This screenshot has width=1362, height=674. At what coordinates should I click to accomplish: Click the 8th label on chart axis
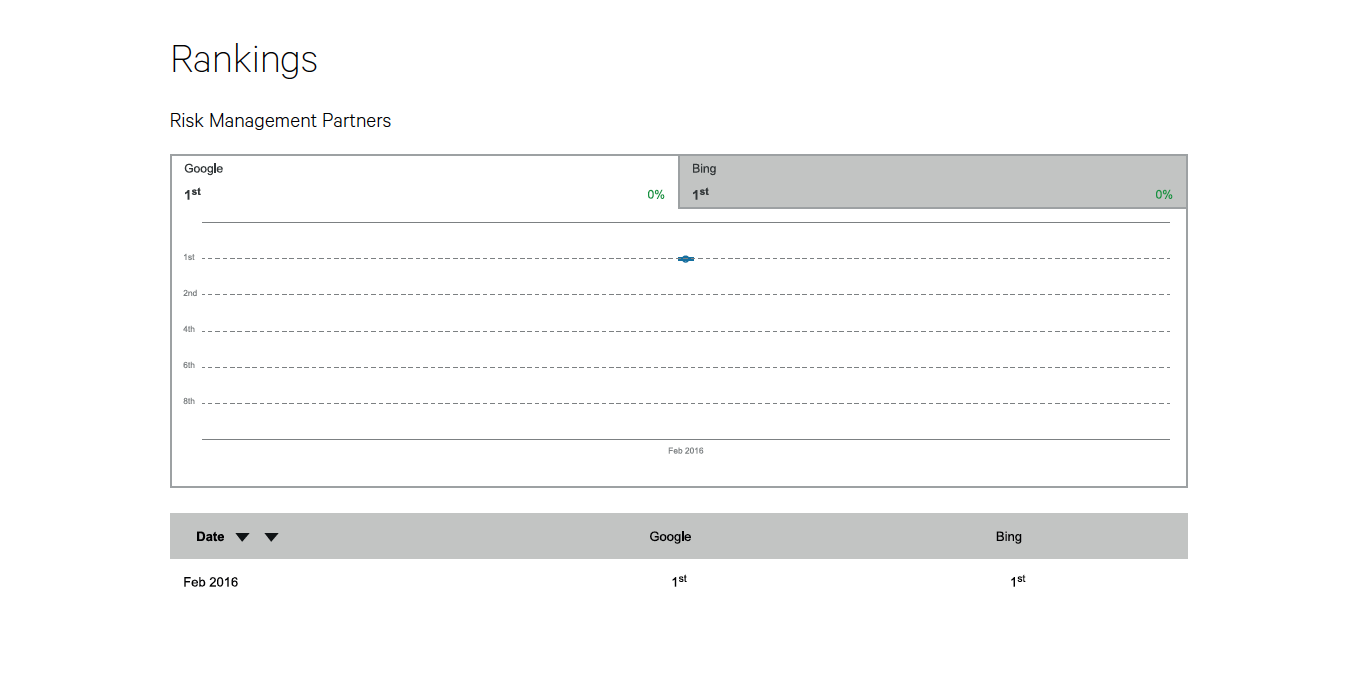(x=189, y=402)
